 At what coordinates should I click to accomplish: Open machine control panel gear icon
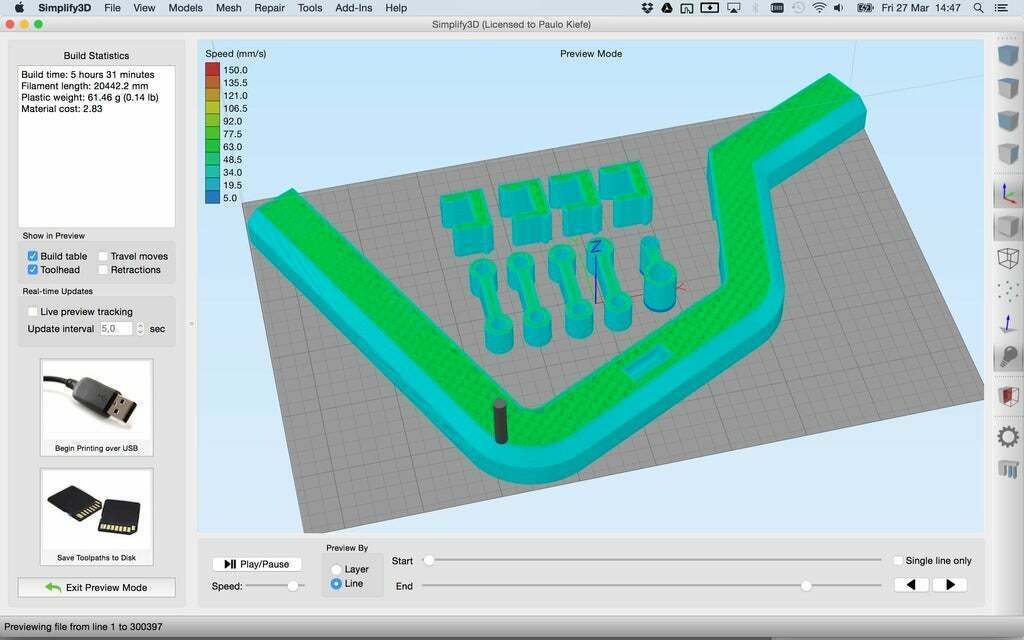(1008, 436)
